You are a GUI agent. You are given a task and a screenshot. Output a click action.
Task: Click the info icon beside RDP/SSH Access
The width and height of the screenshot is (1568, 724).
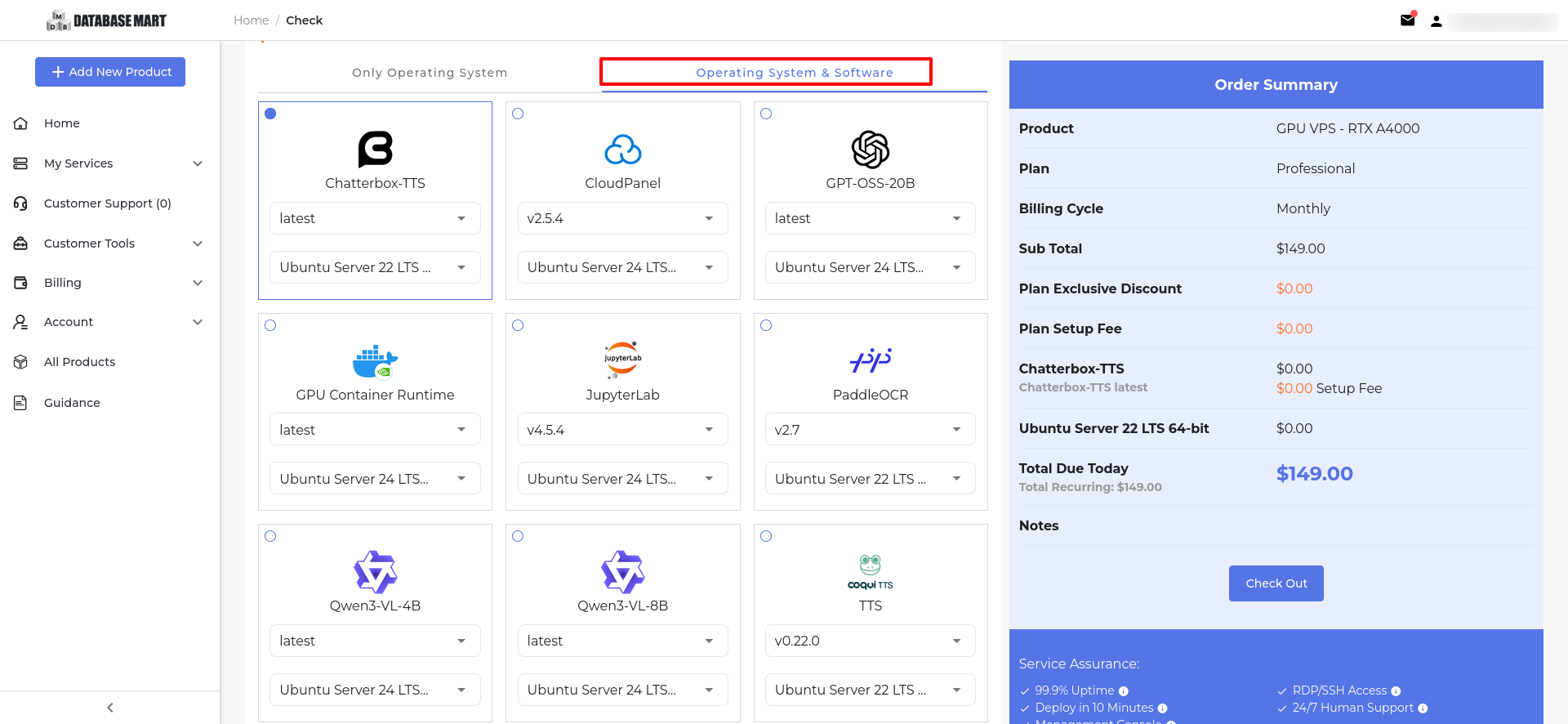click(x=1396, y=691)
